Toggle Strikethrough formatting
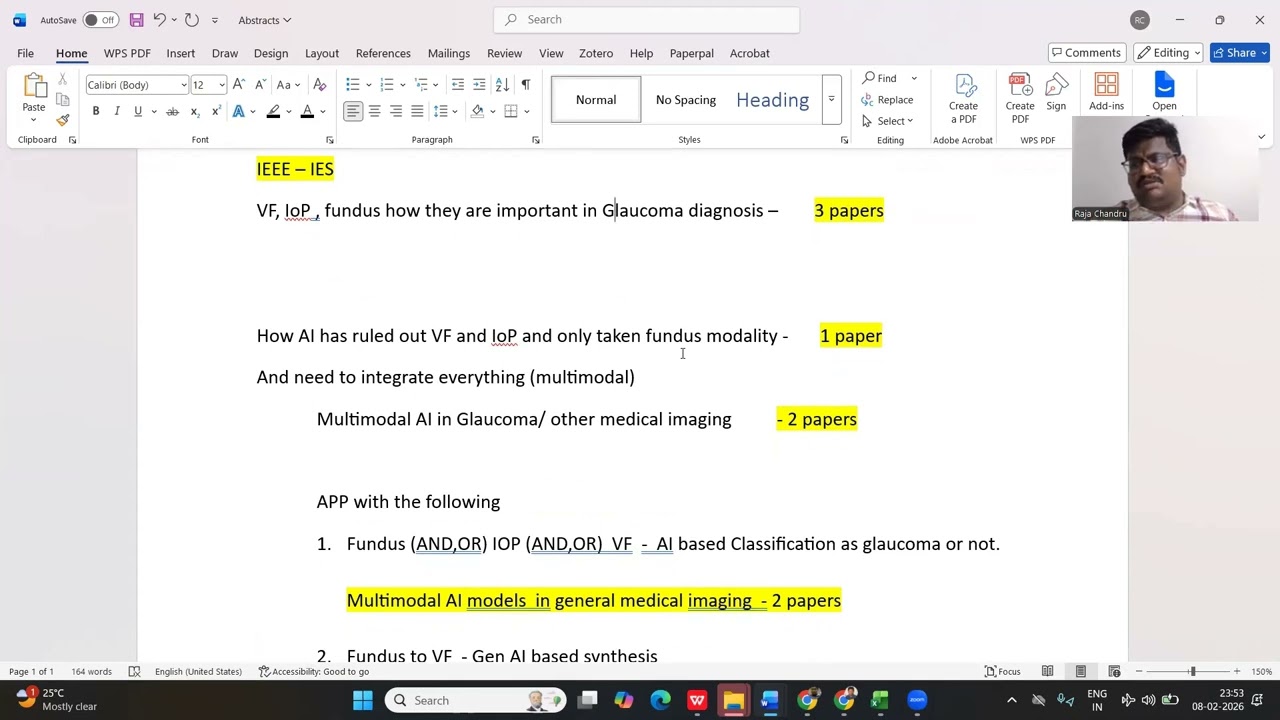The width and height of the screenshot is (1280, 720). (172, 111)
